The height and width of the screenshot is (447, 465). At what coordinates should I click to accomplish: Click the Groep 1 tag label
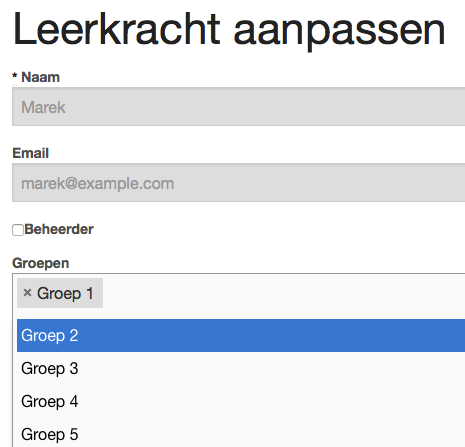pyautogui.click(x=65, y=294)
